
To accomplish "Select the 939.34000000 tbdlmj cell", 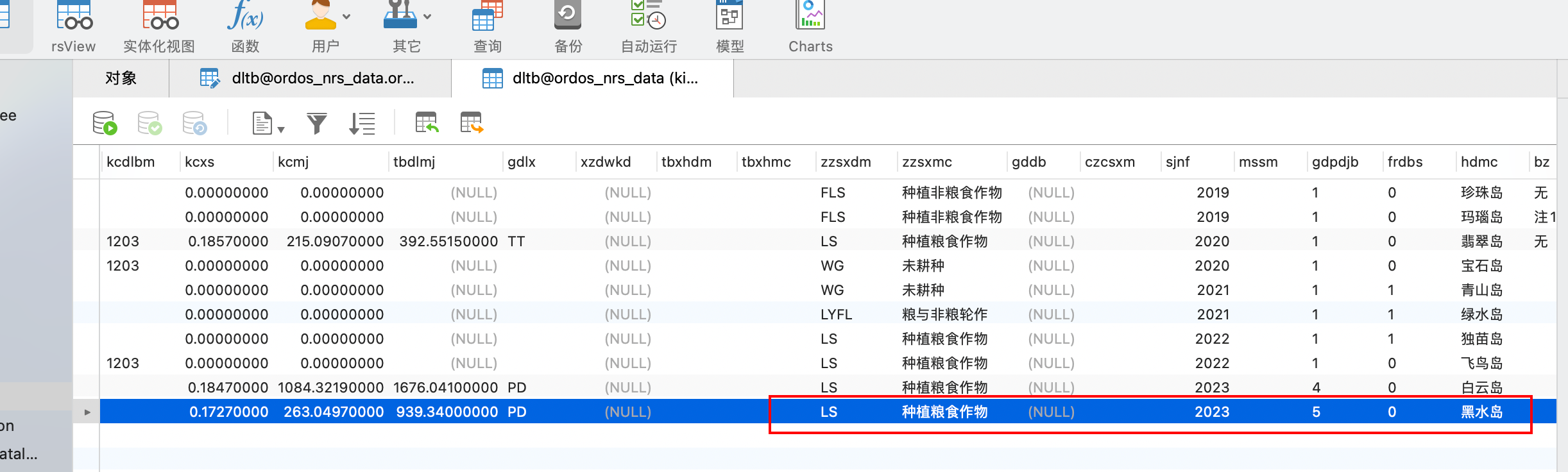I will (x=447, y=412).
